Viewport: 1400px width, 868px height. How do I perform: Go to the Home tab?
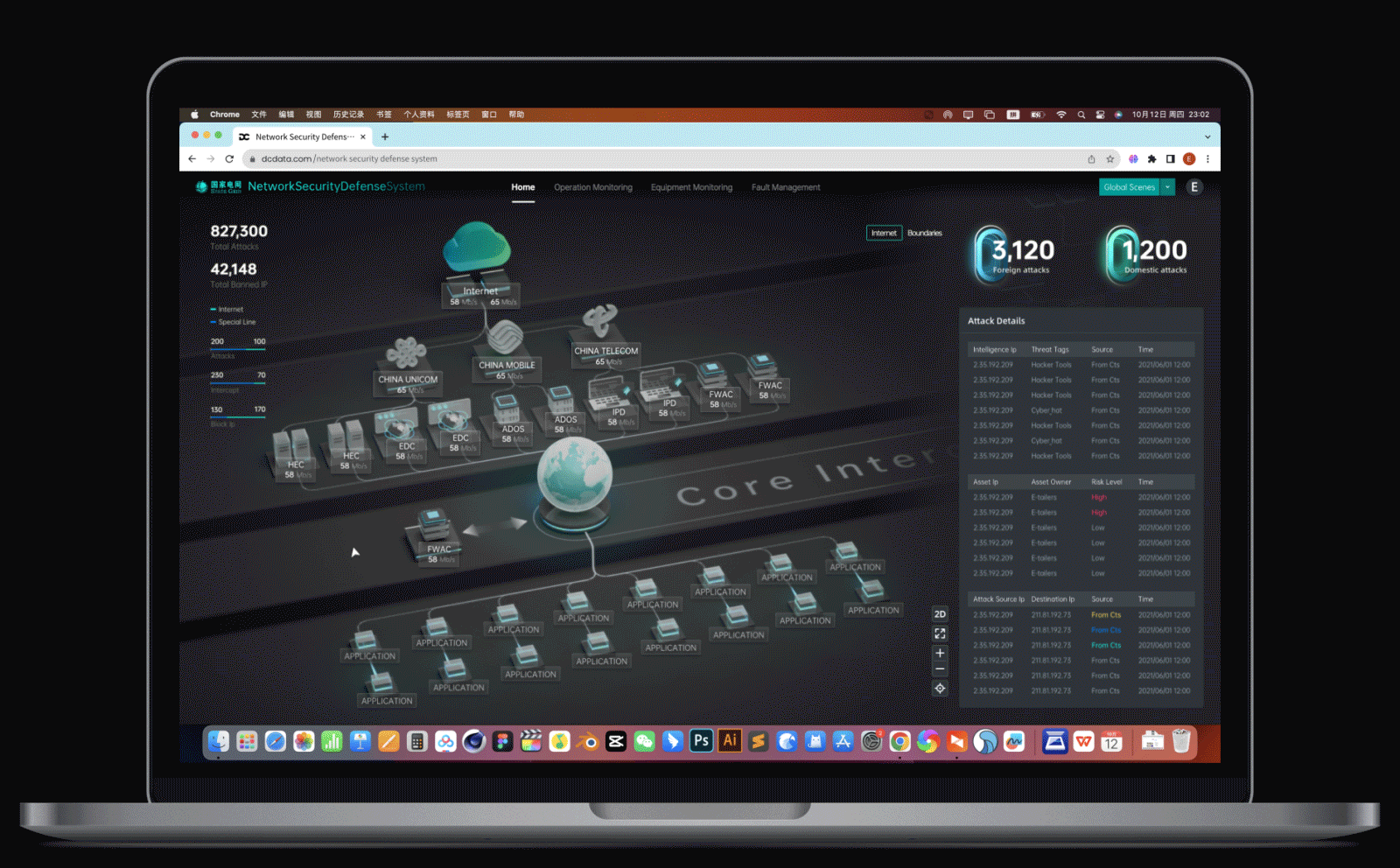[x=523, y=187]
